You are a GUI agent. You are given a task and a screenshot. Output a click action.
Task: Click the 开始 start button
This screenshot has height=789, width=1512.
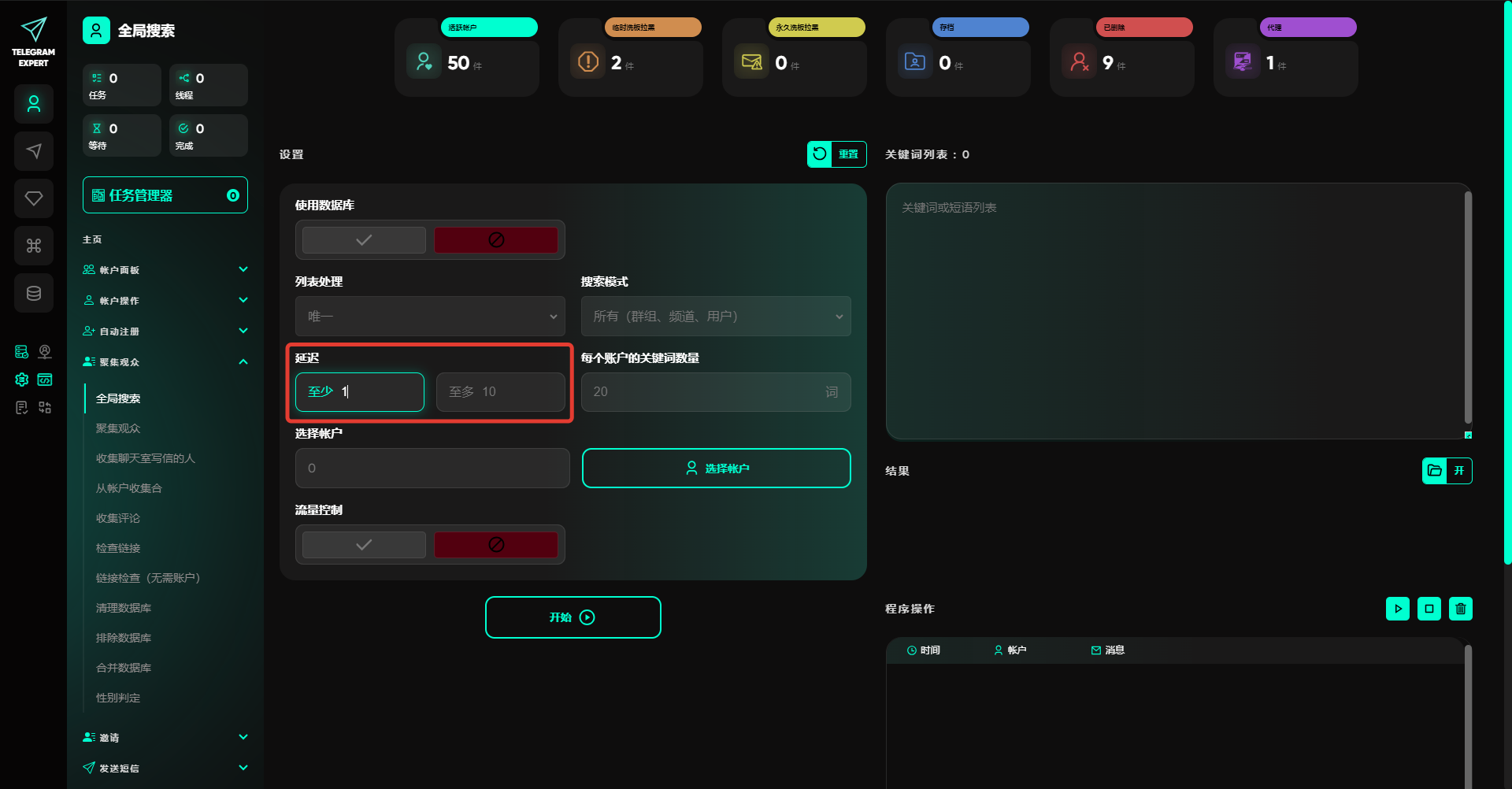573,617
